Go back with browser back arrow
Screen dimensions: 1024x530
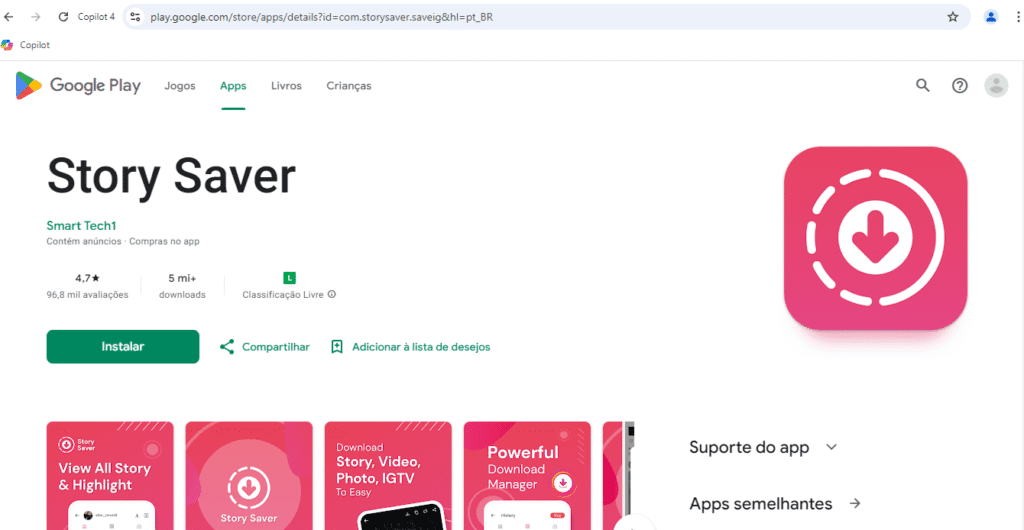8,17
